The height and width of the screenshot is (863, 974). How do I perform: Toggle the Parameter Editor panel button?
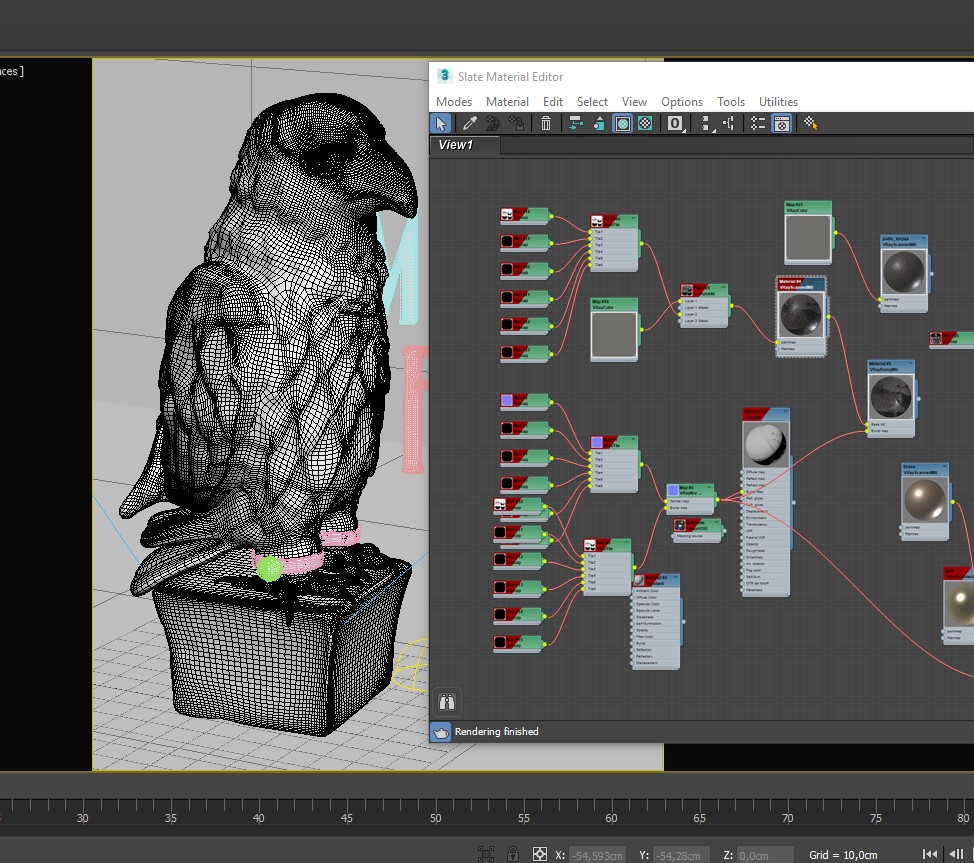point(782,123)
